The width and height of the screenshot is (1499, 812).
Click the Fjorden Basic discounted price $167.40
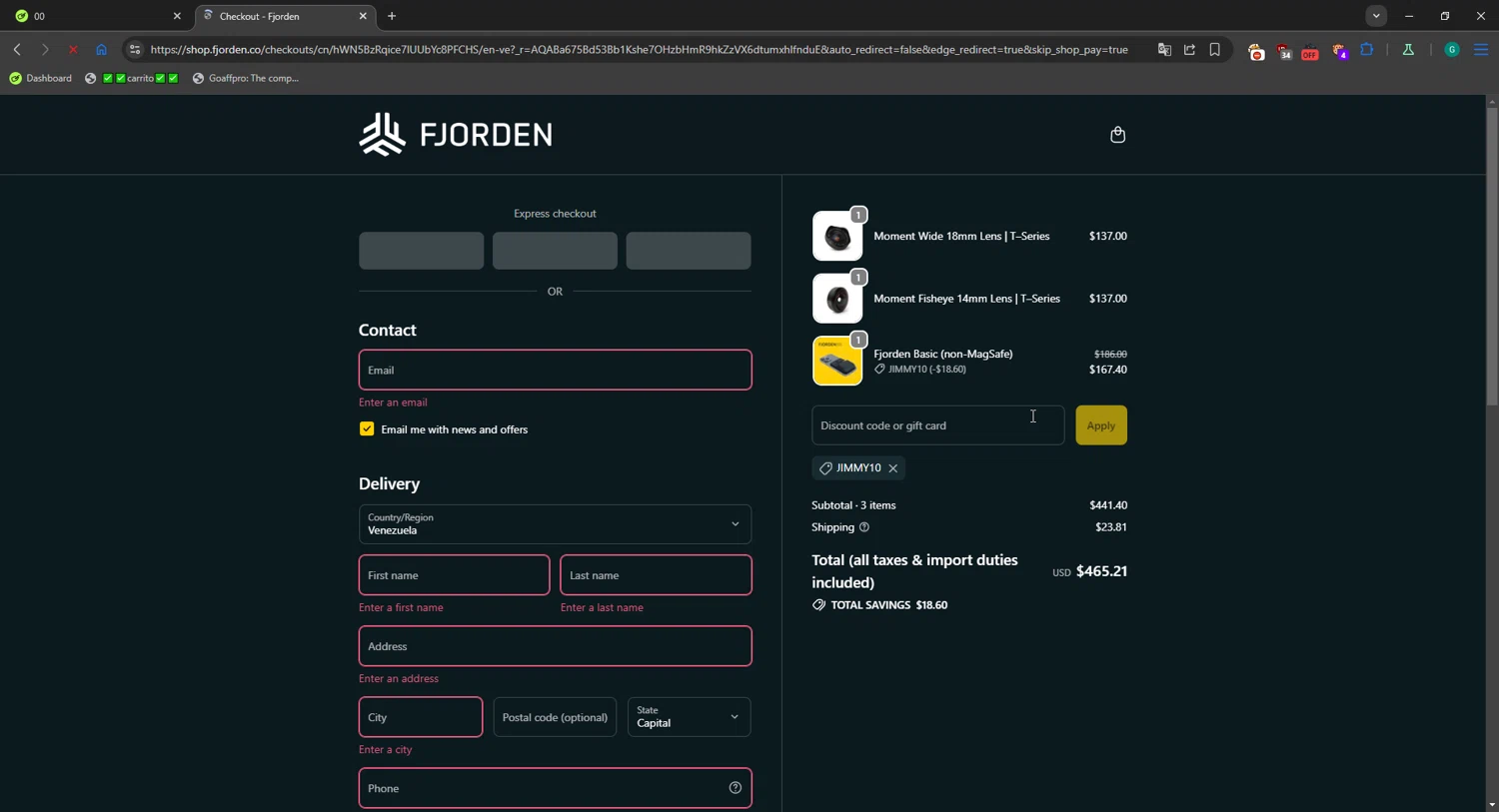1107,370
